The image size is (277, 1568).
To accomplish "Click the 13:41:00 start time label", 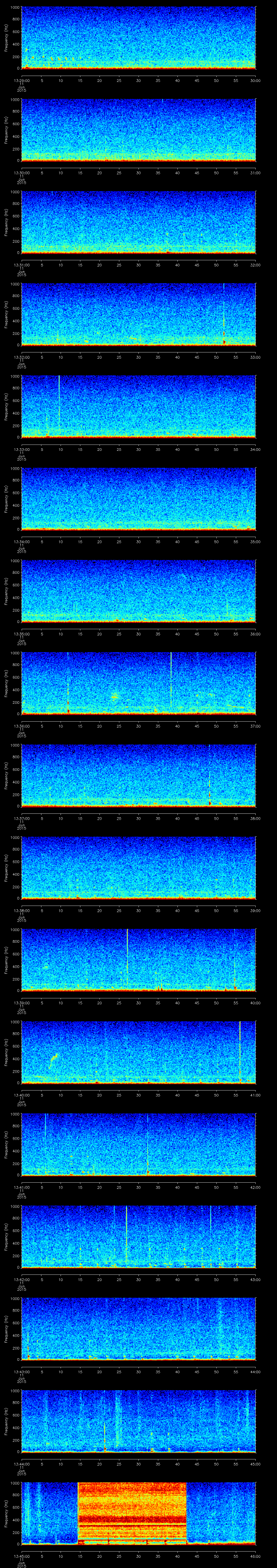I will click(x=21, y=1187).
